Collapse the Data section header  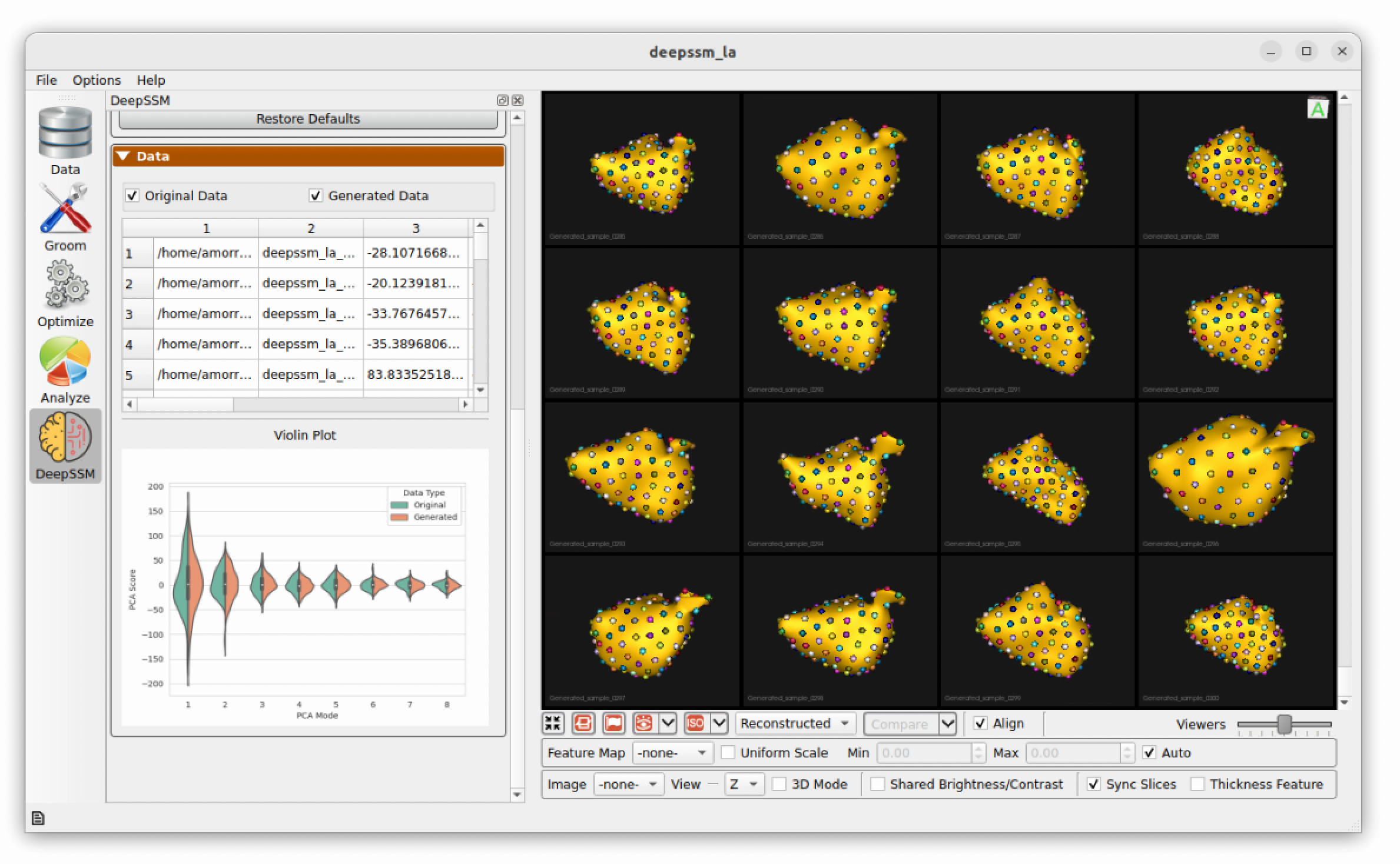pos(308,156)
